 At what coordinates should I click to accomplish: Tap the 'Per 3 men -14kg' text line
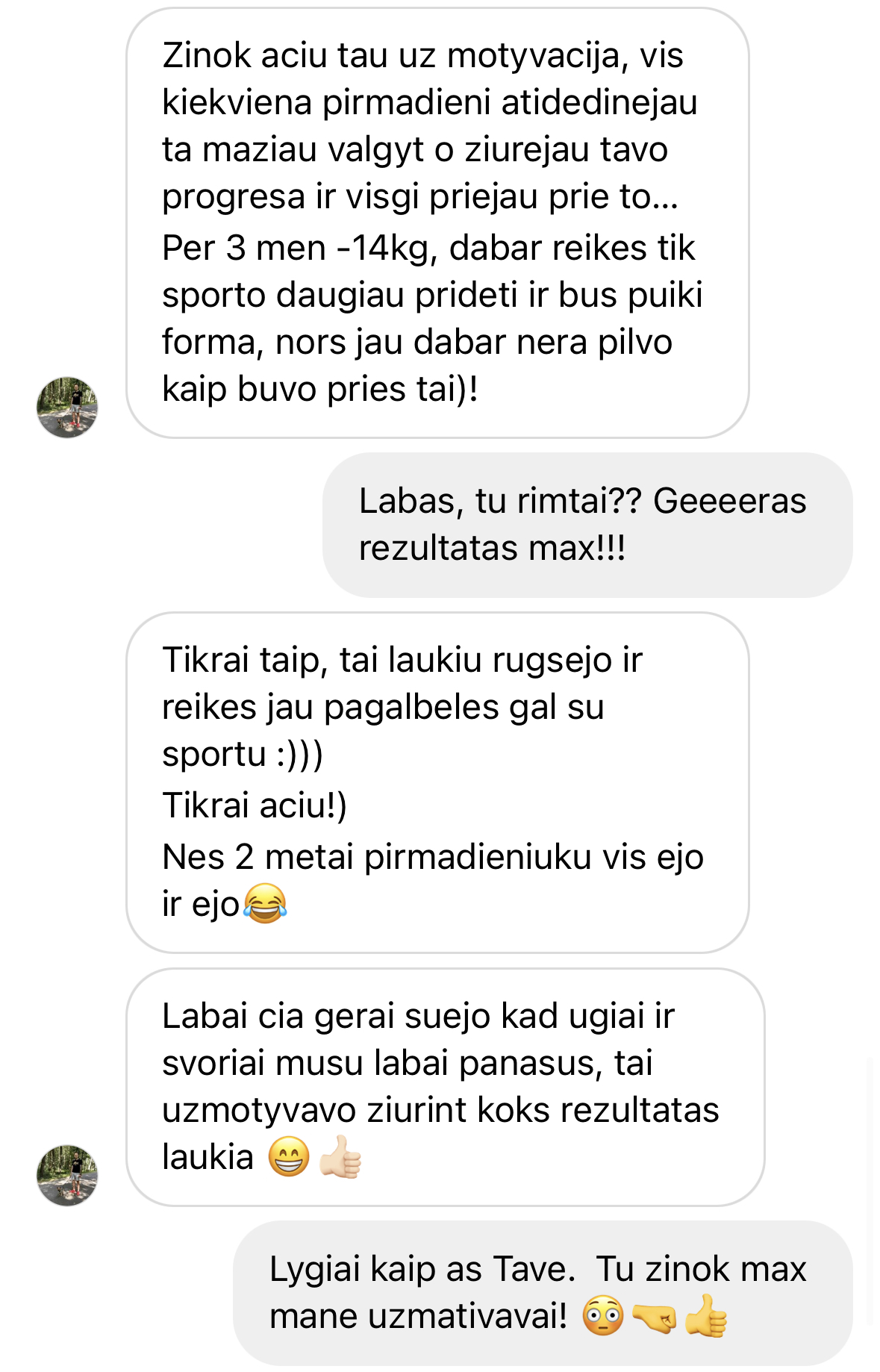click(x=428, y=248)
